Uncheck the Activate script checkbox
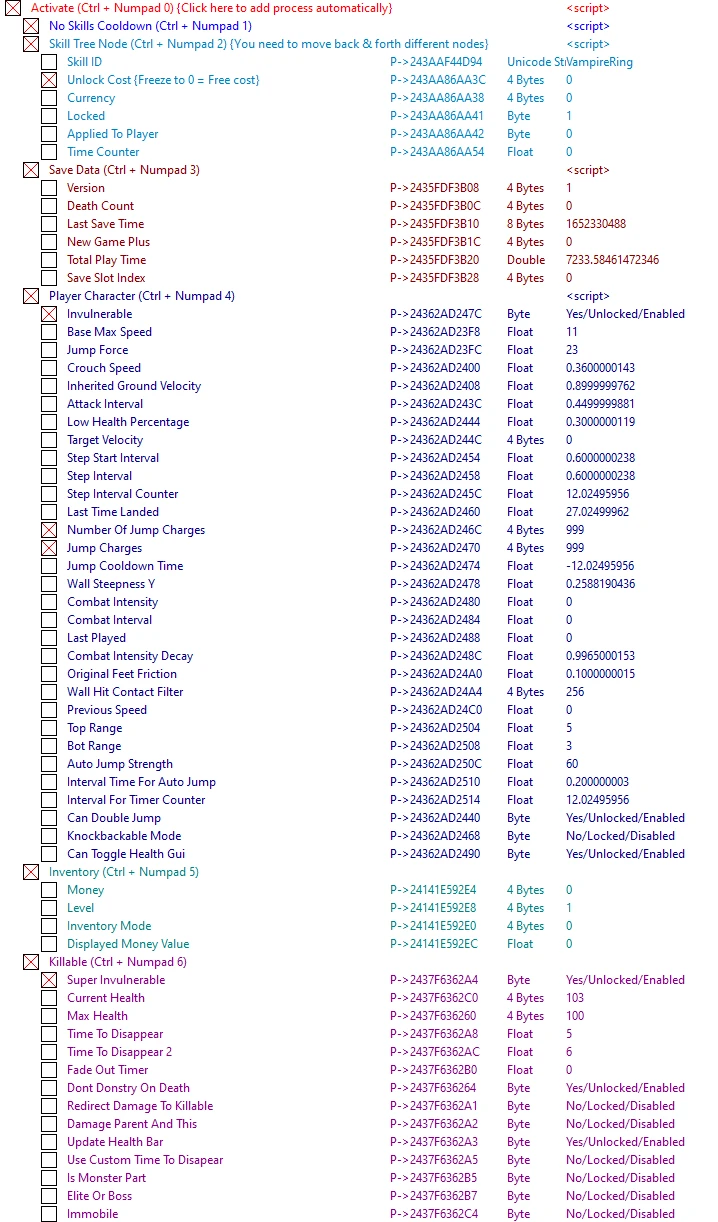 [x=13, y=8]
